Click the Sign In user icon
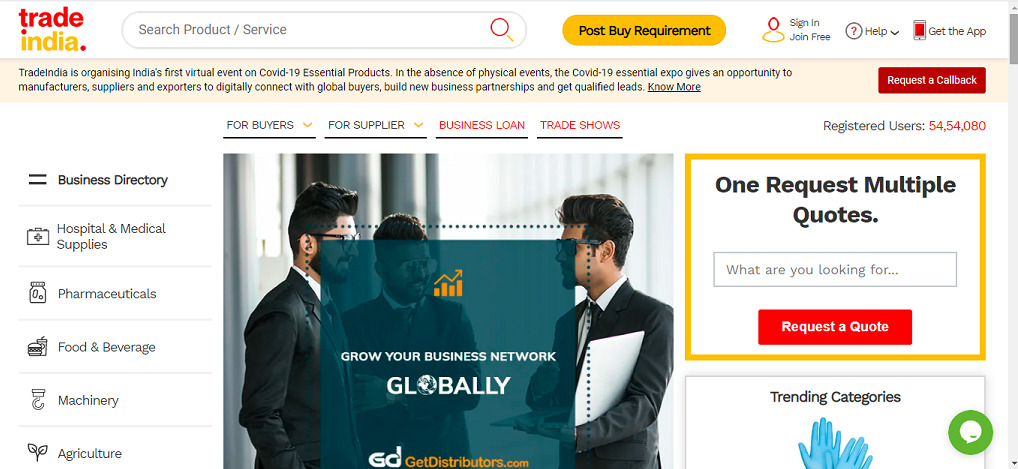 tap(773, 30)
